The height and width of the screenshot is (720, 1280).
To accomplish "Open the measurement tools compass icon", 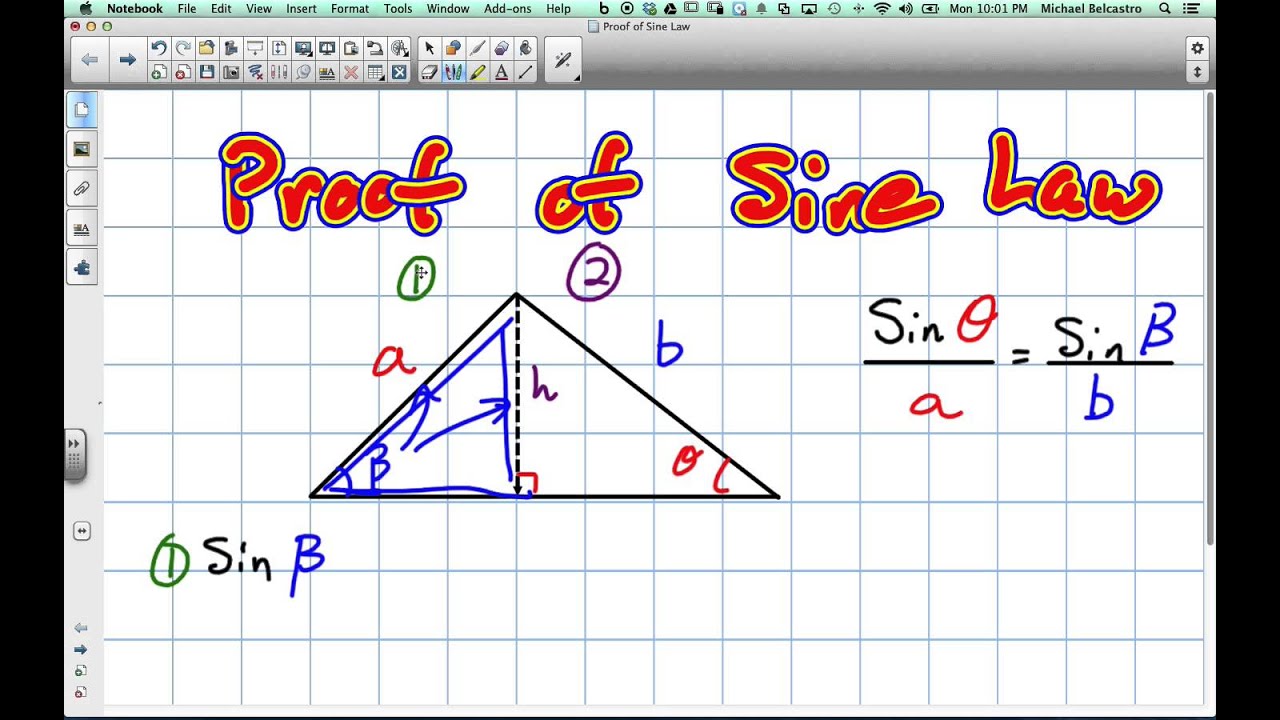I will click(x=399, y=48).
